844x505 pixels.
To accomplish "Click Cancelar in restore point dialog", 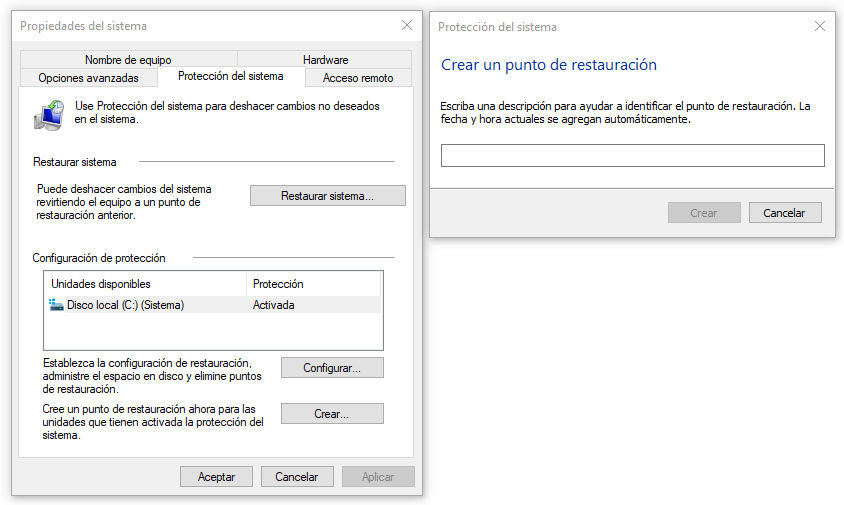I will 784,213.
